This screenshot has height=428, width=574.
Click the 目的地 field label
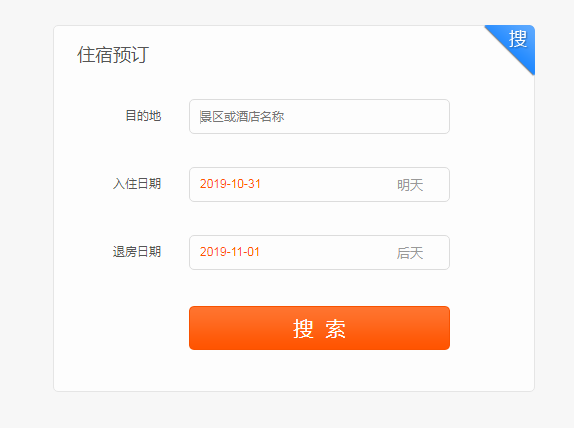click(143, 116)
